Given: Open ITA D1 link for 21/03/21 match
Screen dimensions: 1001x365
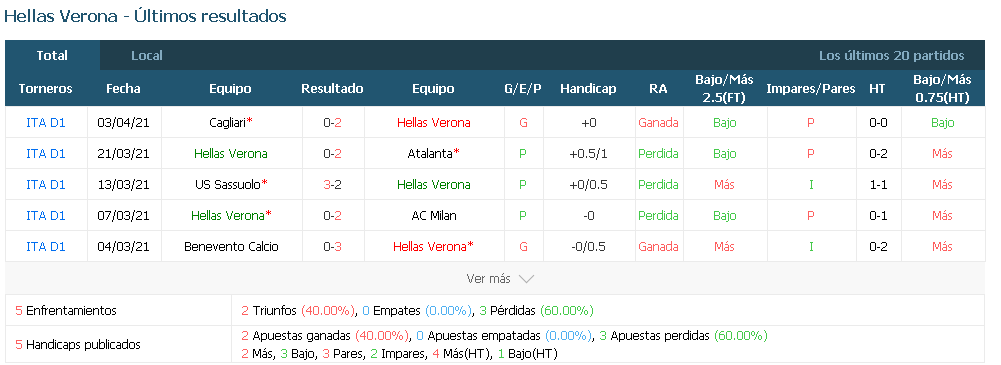Looking at the screenshot, I should pos(46,154).
